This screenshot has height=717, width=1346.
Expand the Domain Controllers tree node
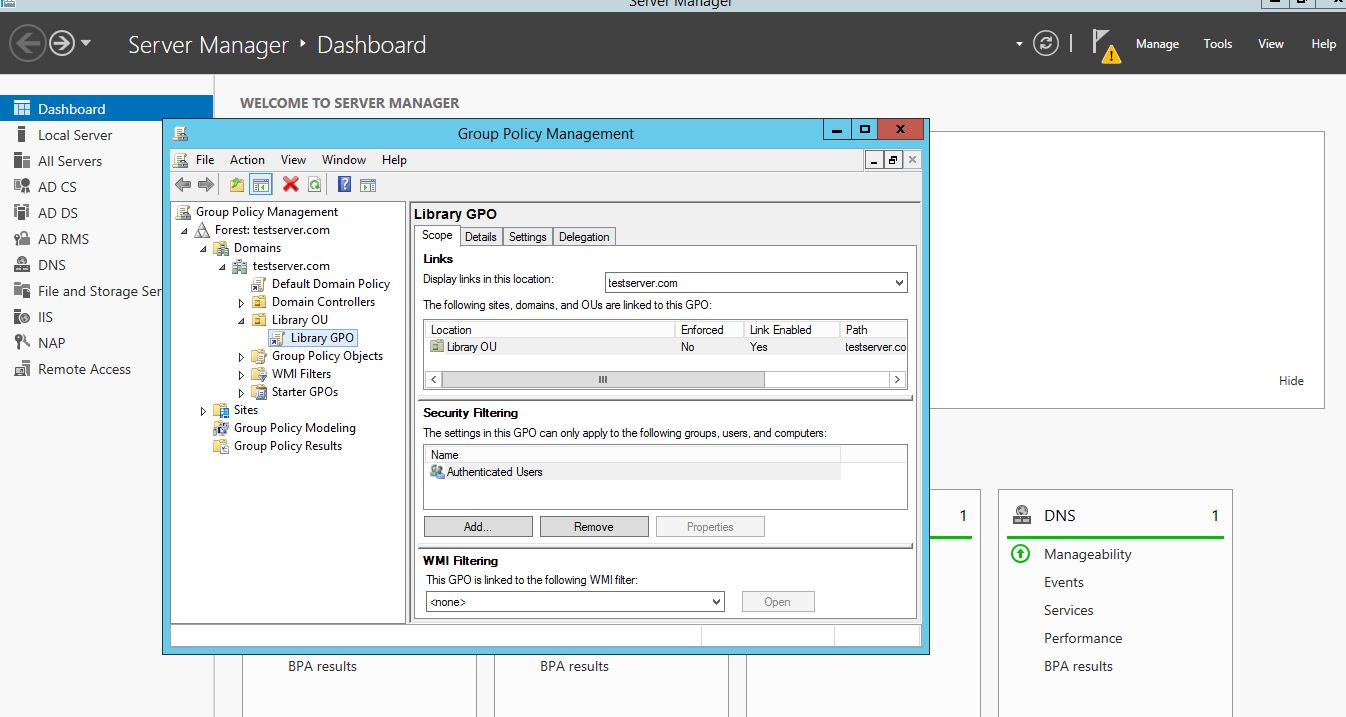click(241, 302)
